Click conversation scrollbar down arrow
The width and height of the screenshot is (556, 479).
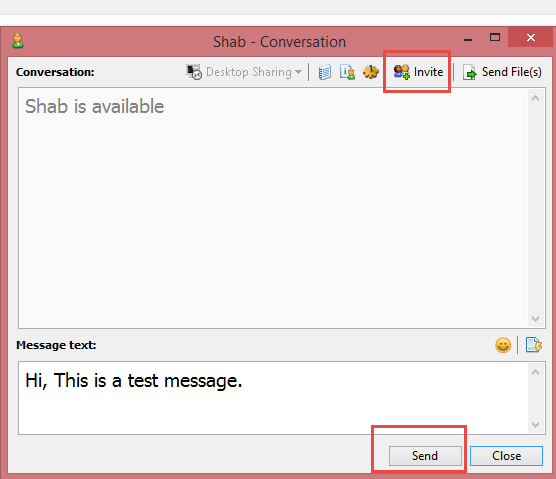coord(535,318)
